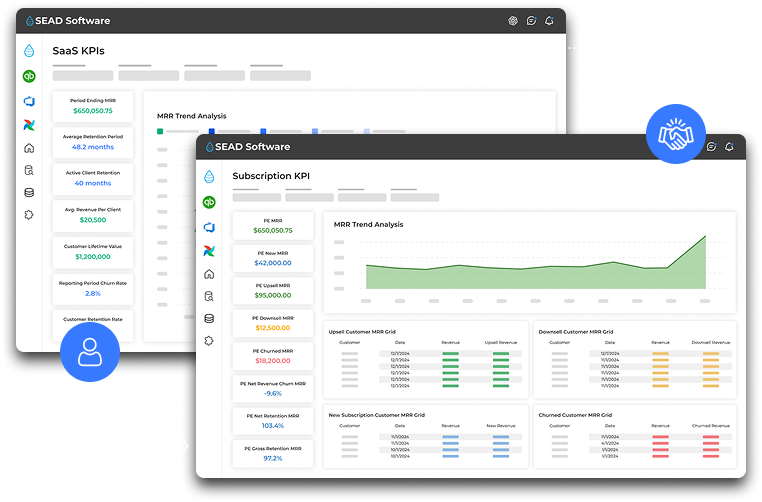The image size is (762, 502).
Task: Click the New Revenue column header
Action: (501, 426)
